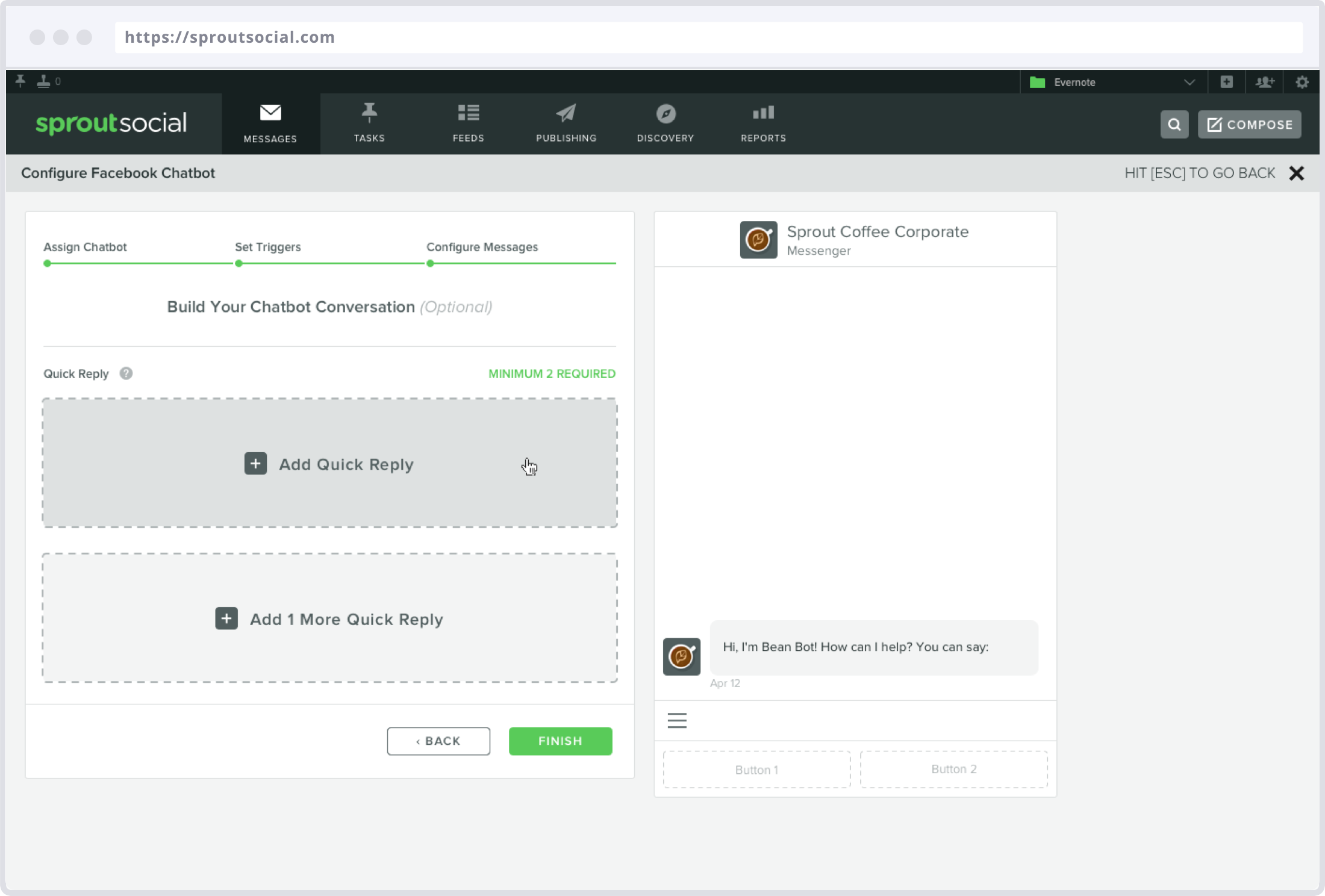This screenshot has width=1325, height=896.
Task: Click Button 2 placeholder in preview
Action: point(954,769)
